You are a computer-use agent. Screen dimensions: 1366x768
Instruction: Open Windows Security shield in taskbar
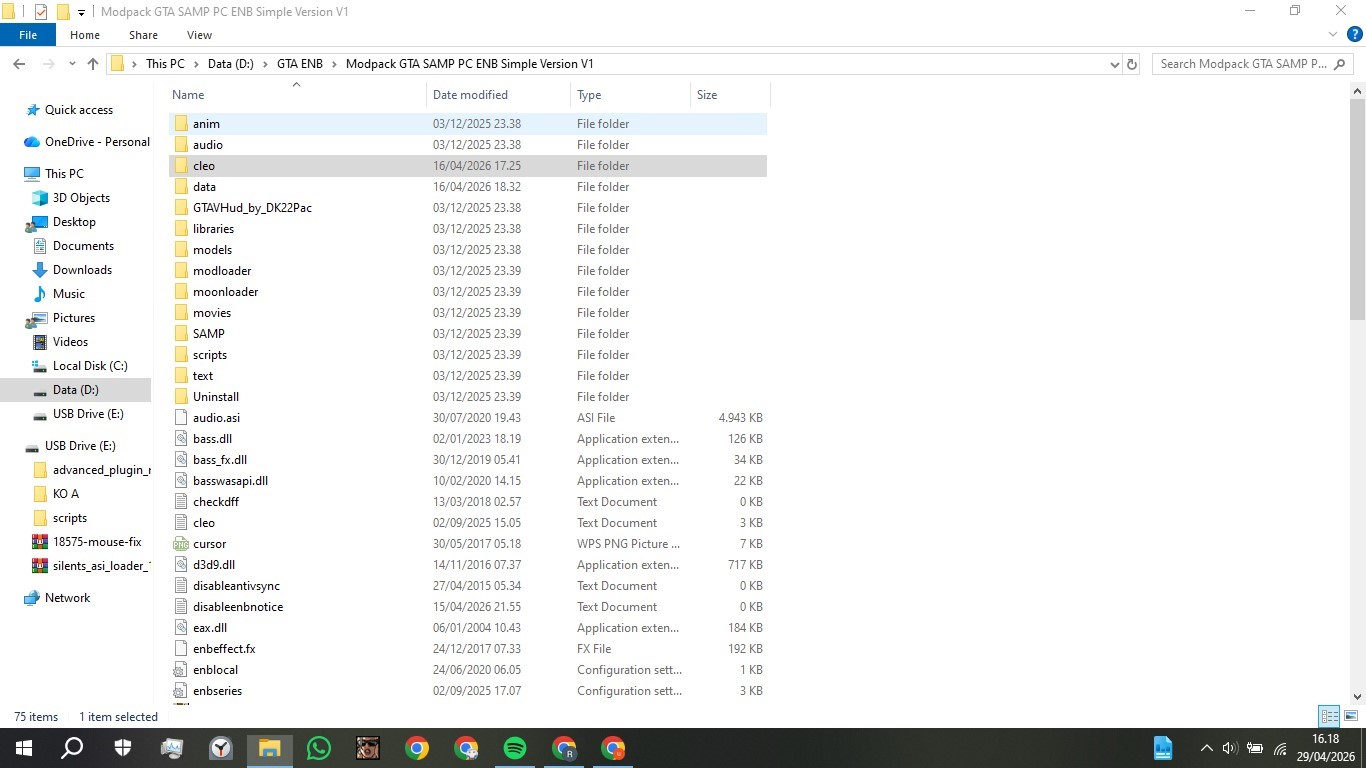[123, 748]
